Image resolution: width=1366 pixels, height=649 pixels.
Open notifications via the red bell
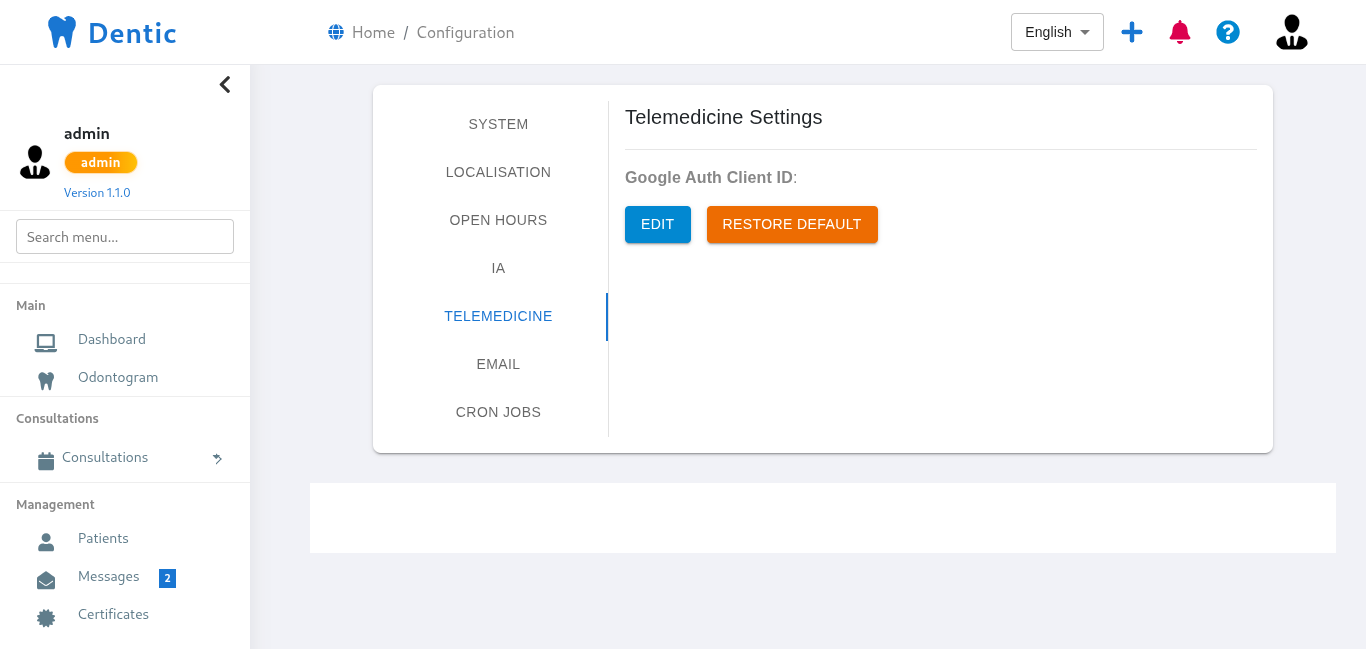coord(1180,32)
